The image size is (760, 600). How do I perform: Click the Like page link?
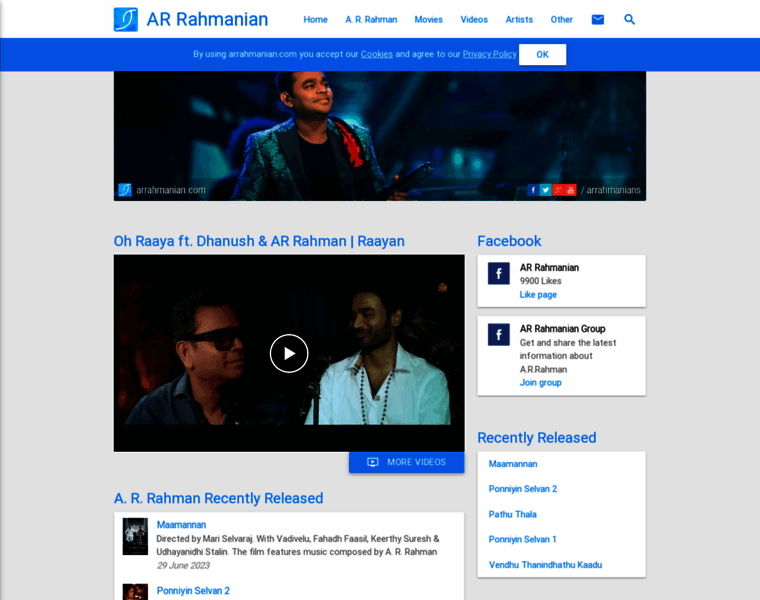[538, 295]
